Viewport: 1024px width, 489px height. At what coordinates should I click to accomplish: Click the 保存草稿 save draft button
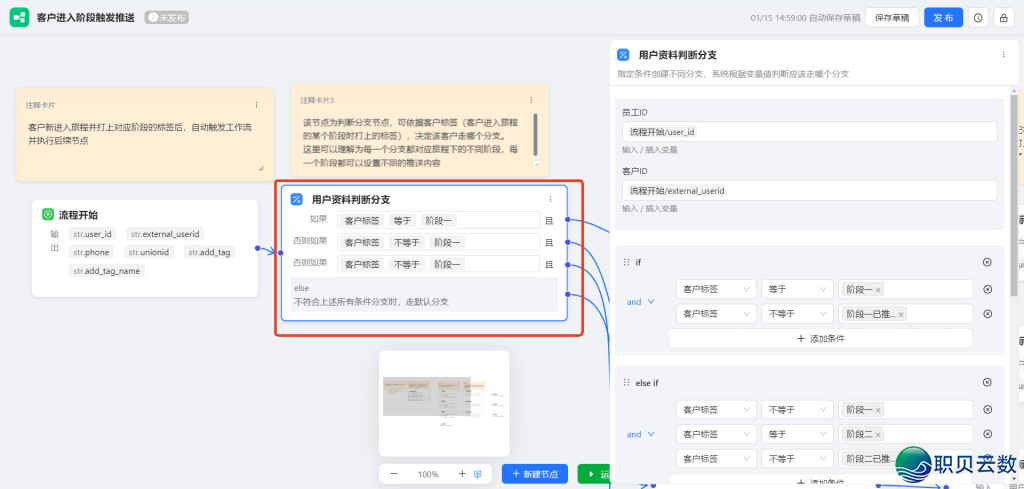[x=891, y=18]
